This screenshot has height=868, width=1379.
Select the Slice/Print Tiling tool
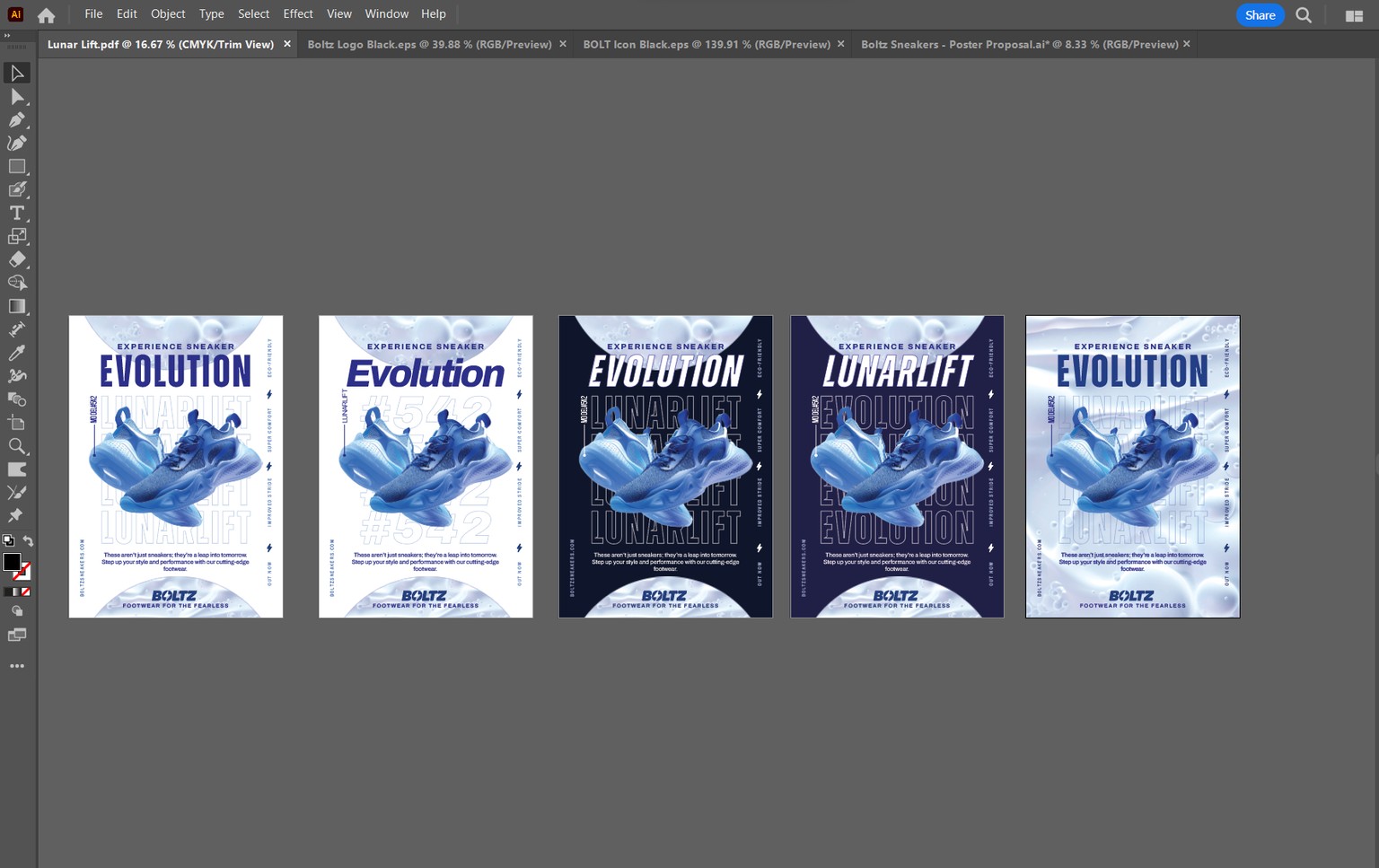(x=17, y=469)
